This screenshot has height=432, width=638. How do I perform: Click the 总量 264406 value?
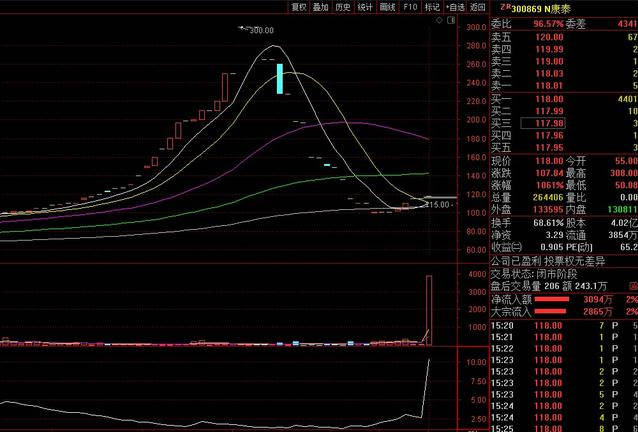pos(548,198)
